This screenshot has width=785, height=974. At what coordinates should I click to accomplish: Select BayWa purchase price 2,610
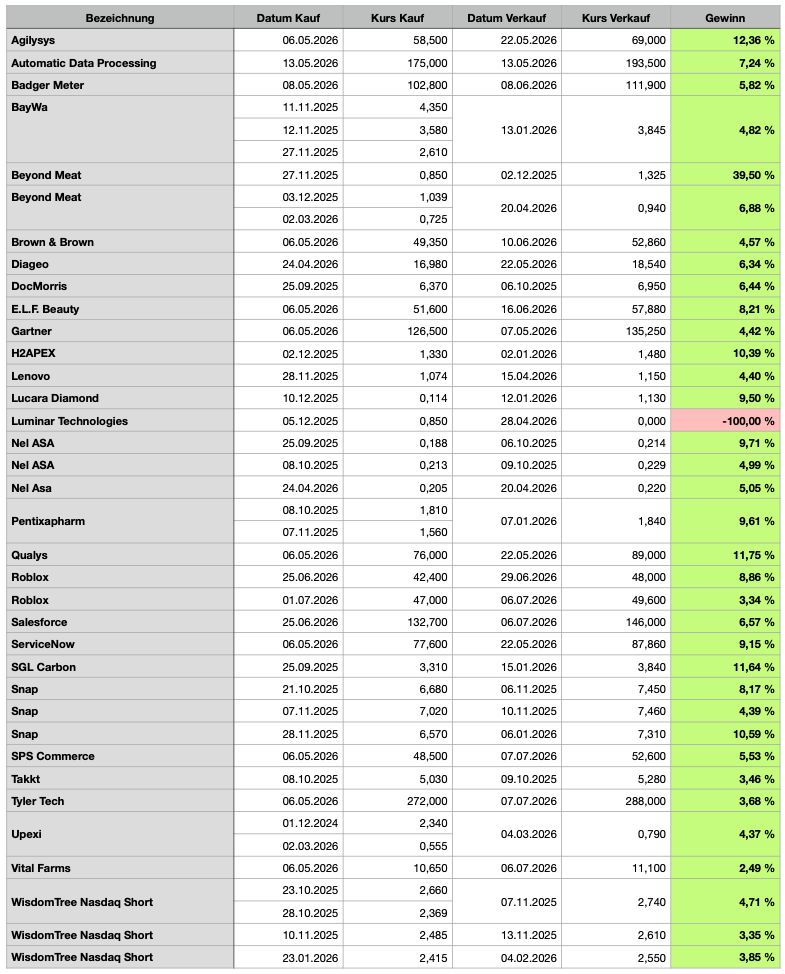pyautogui.click(x=397, y=152)
